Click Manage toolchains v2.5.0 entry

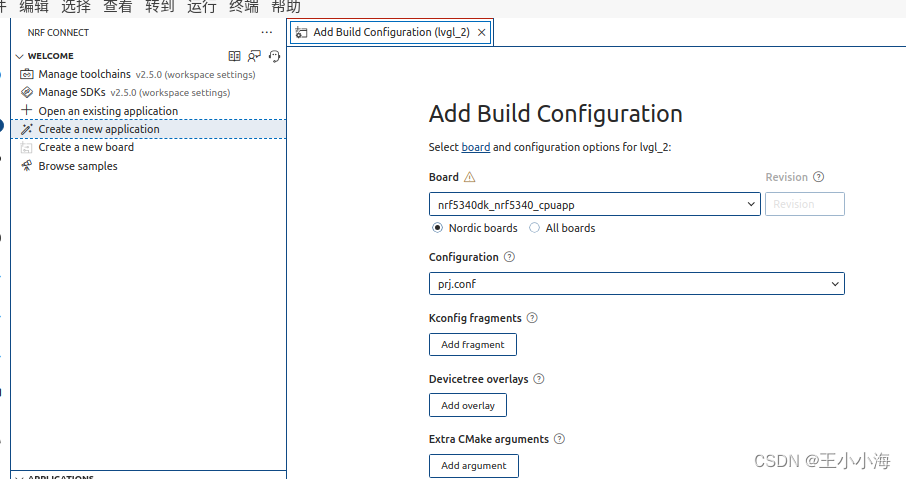pos(148,74)
